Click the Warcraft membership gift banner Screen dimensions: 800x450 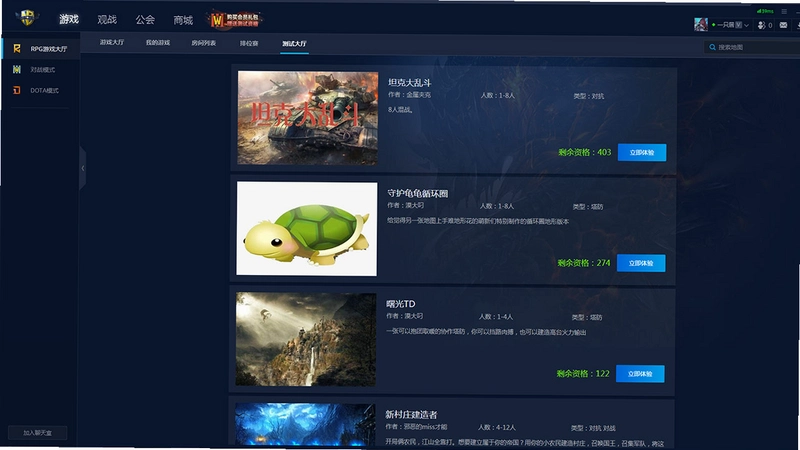[x=235, y=20]
